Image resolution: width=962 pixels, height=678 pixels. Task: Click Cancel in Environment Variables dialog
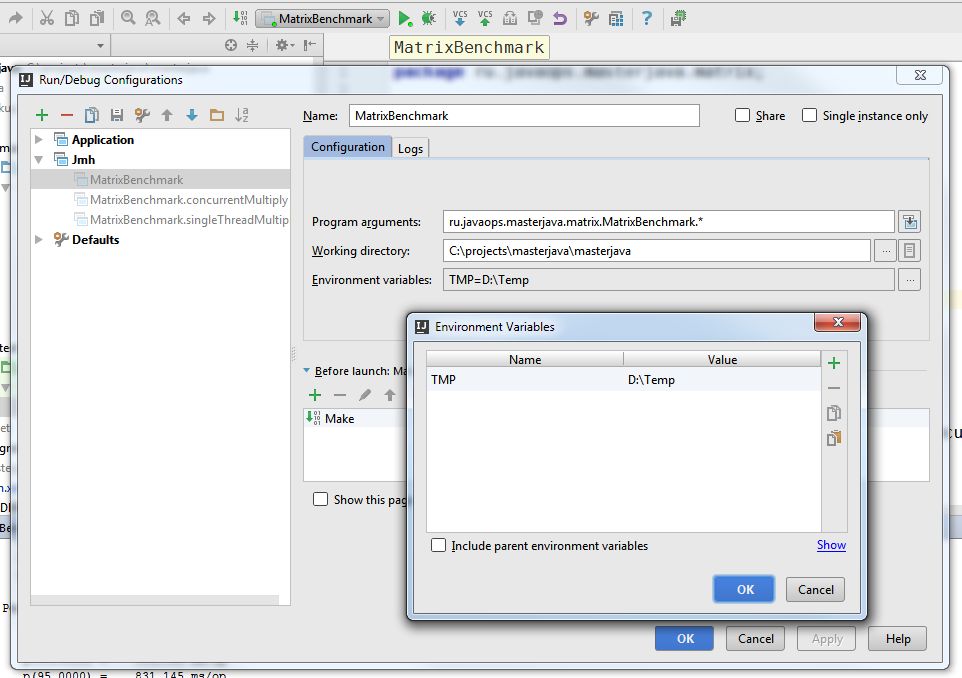(x=815, y=590)
